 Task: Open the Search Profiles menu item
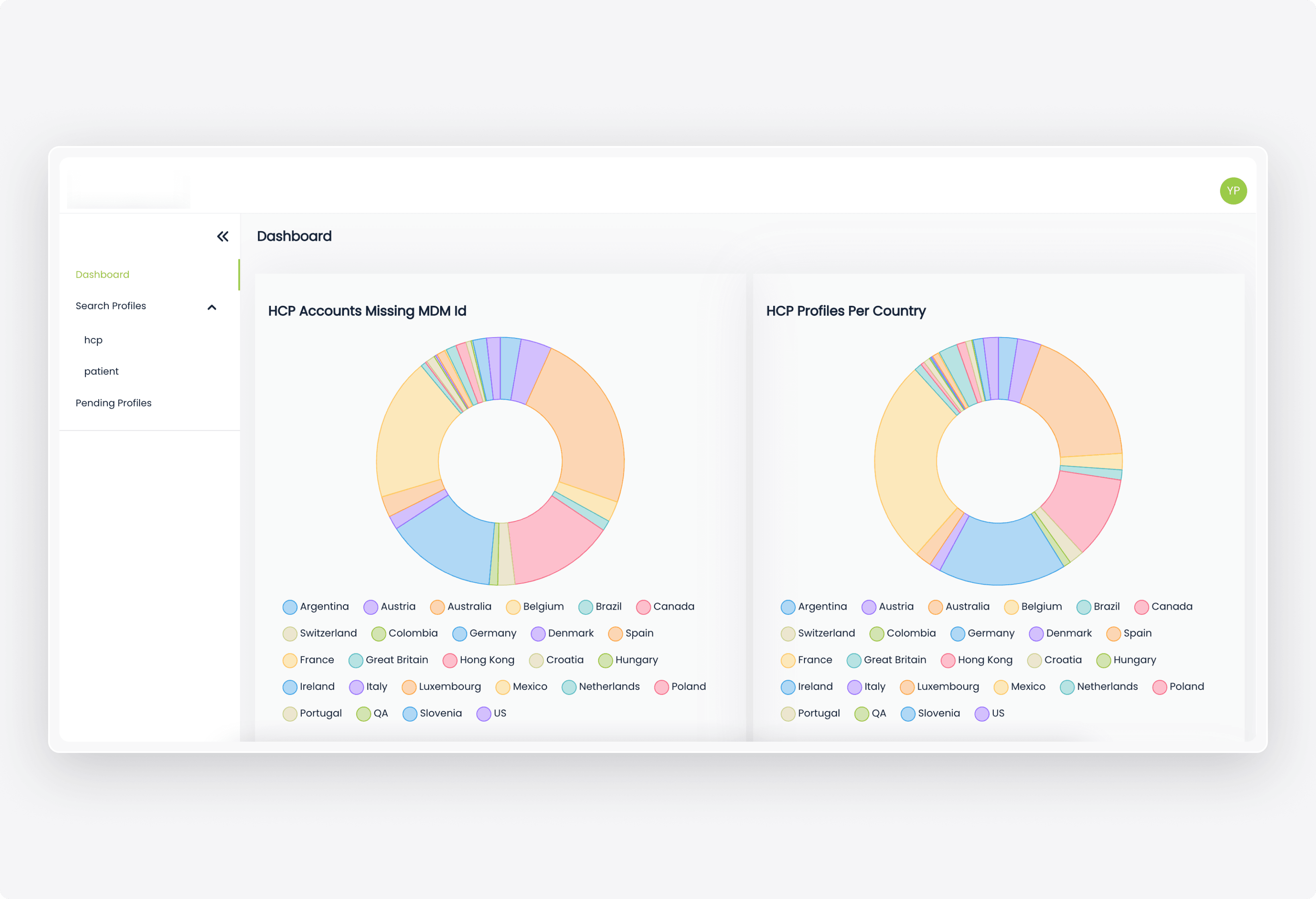click(111, 306)
